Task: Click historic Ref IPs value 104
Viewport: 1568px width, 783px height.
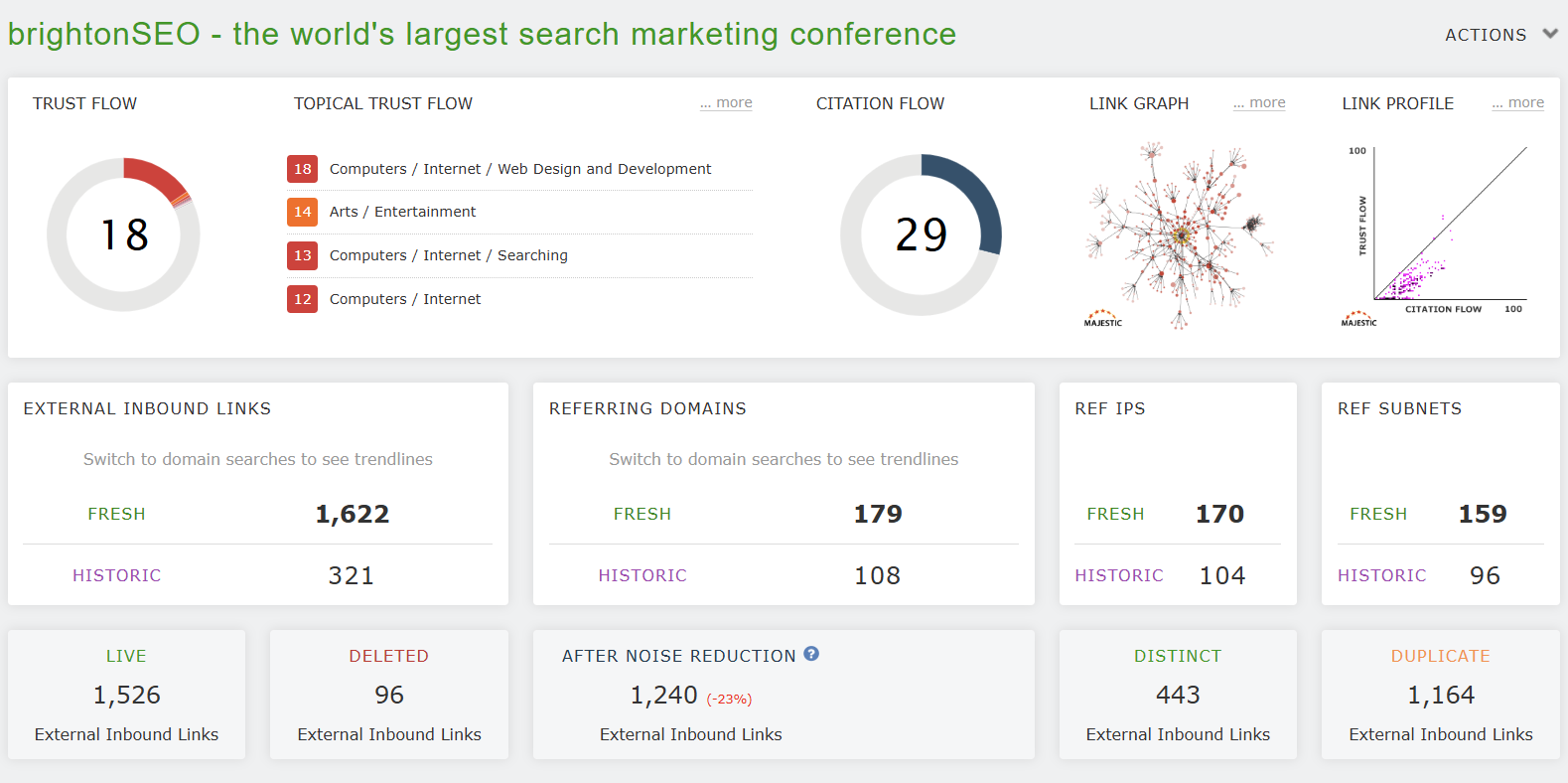Action: [1222, 575]
